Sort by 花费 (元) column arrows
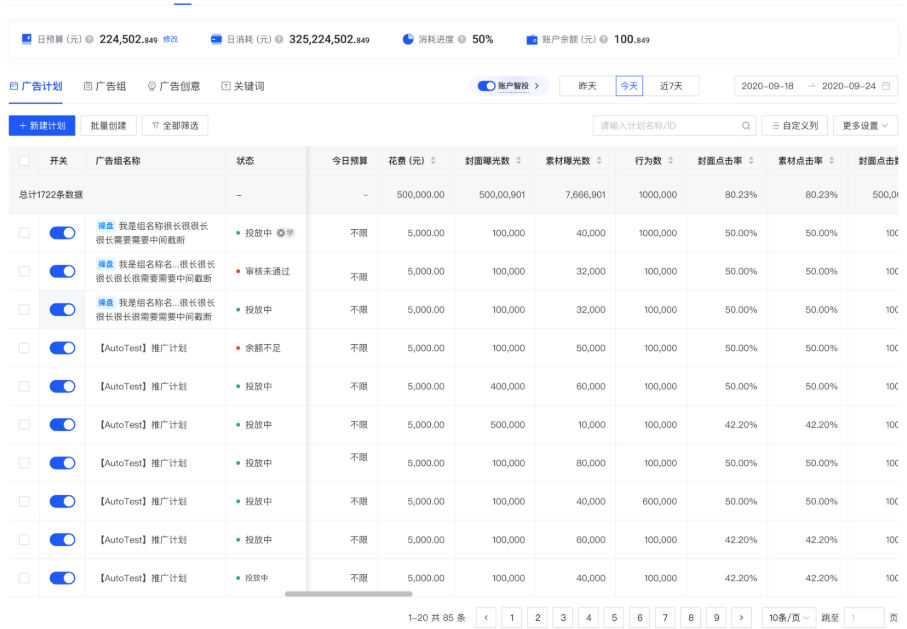Image resolution: width=907 pixels, height=629 pixels. tap(433, 160)
